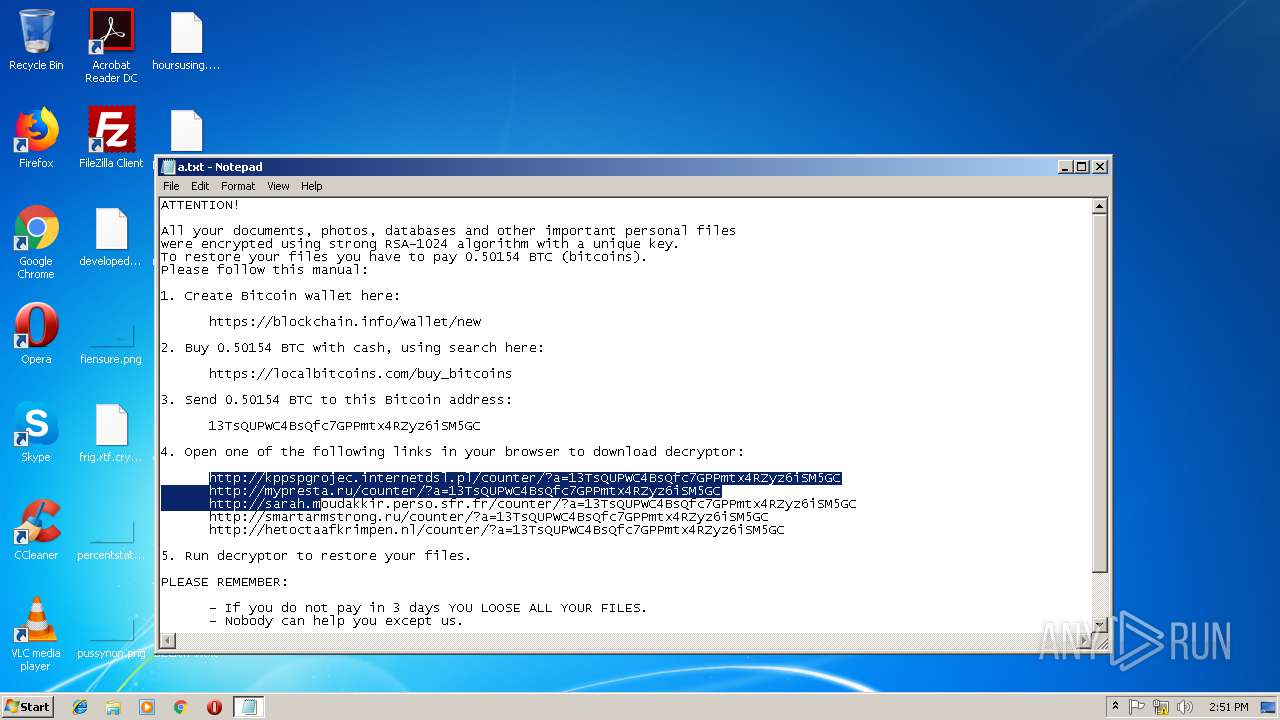1280x720 pixels.
Task: Open Internet Explorer from taskbar
Action: (80, 707)
